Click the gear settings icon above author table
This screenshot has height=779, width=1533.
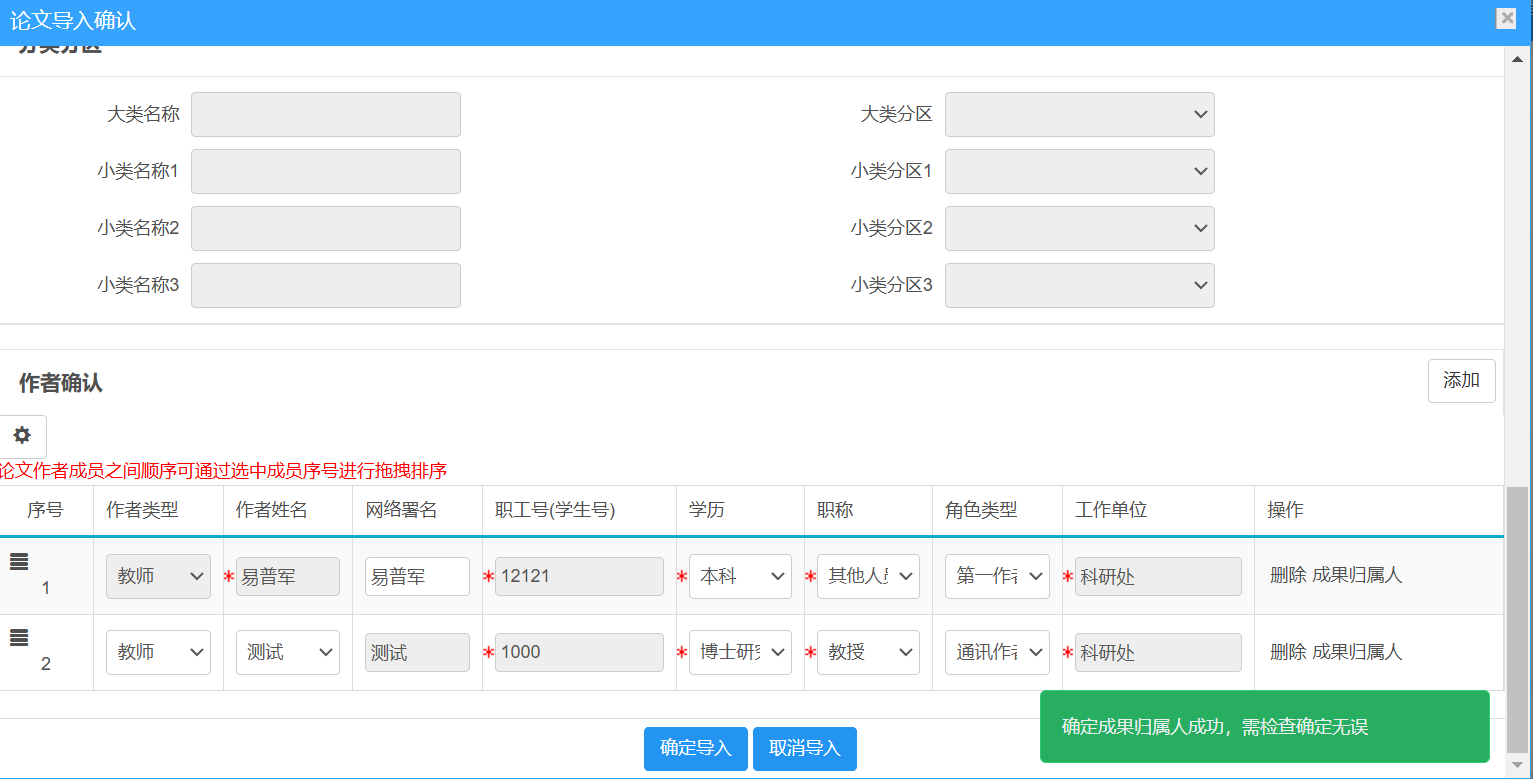[x=22, y=436]
